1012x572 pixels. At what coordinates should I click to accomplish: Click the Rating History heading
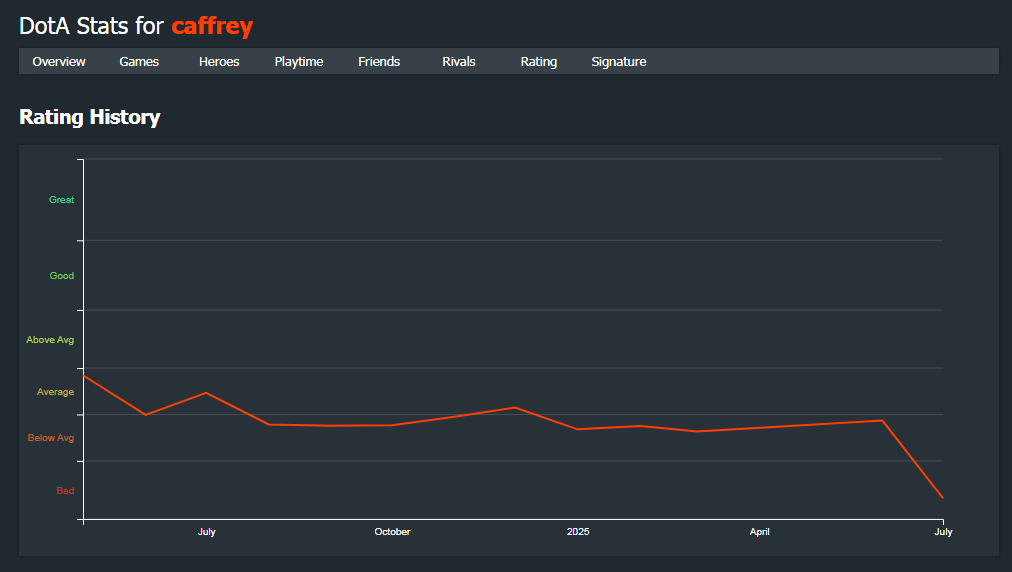(90, 117)
